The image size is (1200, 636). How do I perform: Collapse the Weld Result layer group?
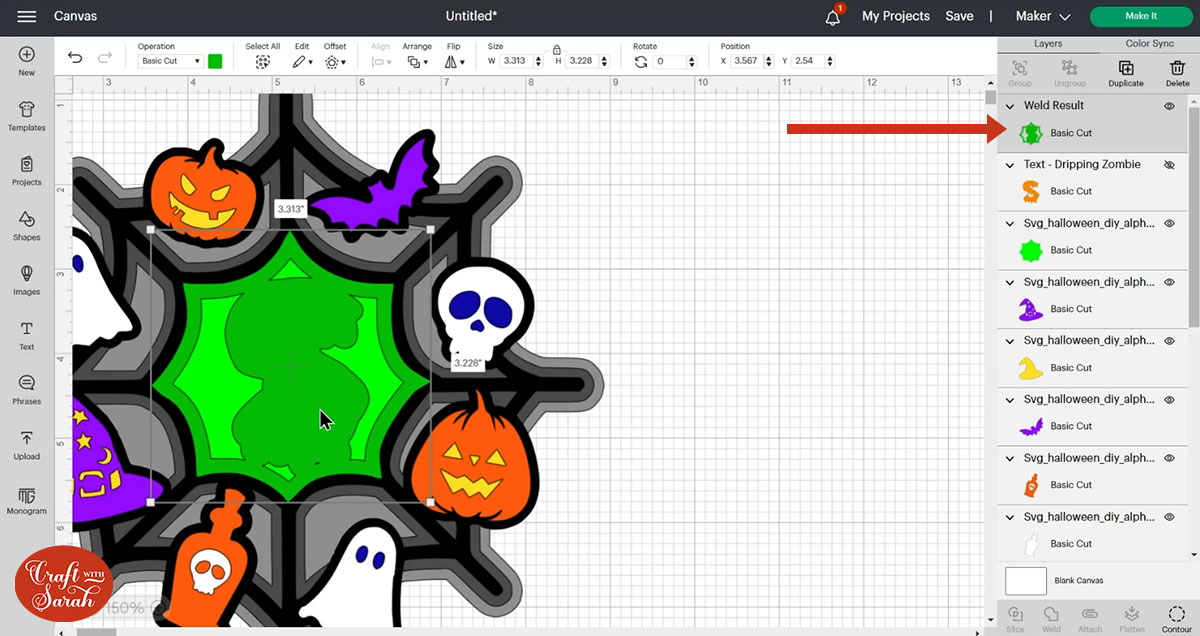(x=1011, y=106)
